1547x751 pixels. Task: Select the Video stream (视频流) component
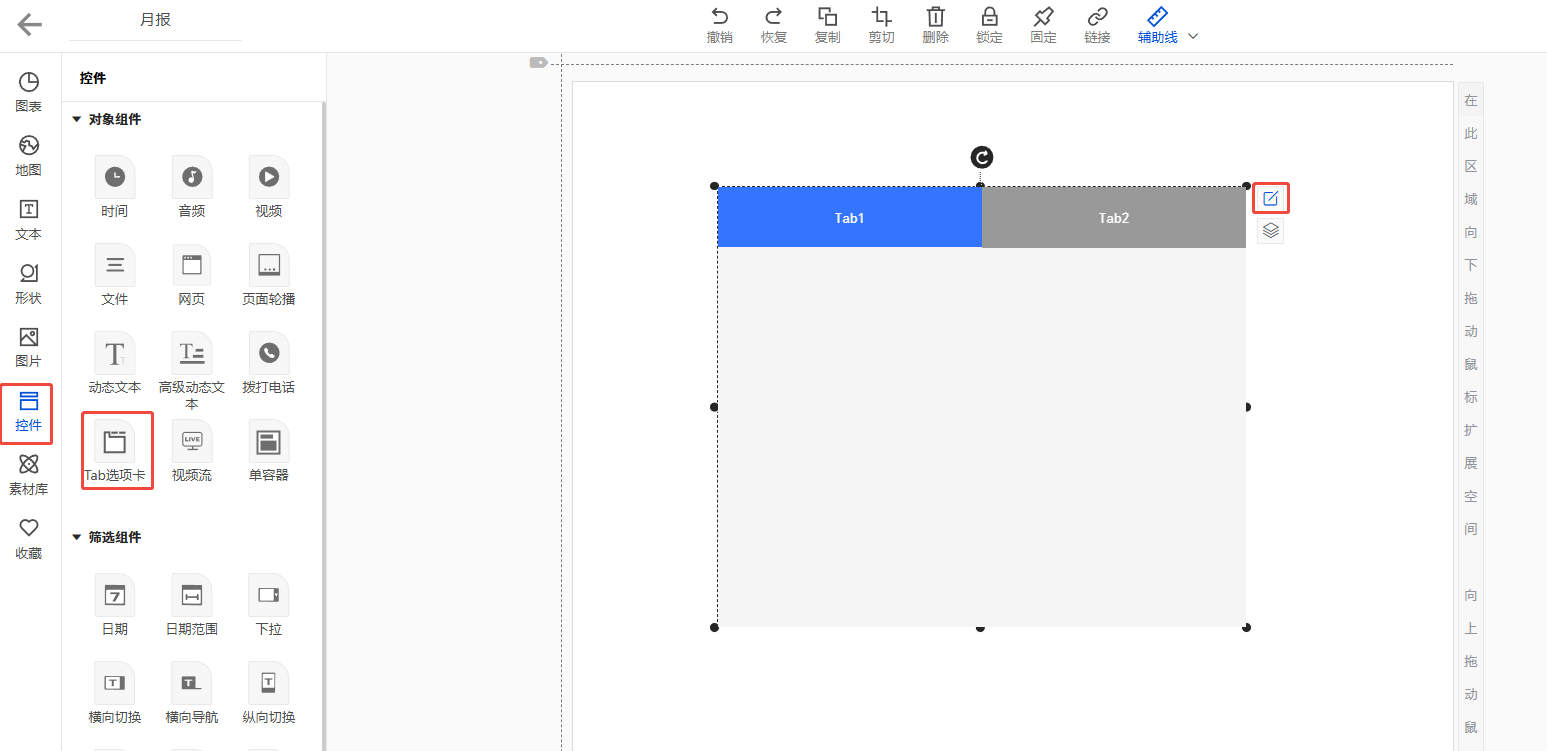tap(192, 451)
